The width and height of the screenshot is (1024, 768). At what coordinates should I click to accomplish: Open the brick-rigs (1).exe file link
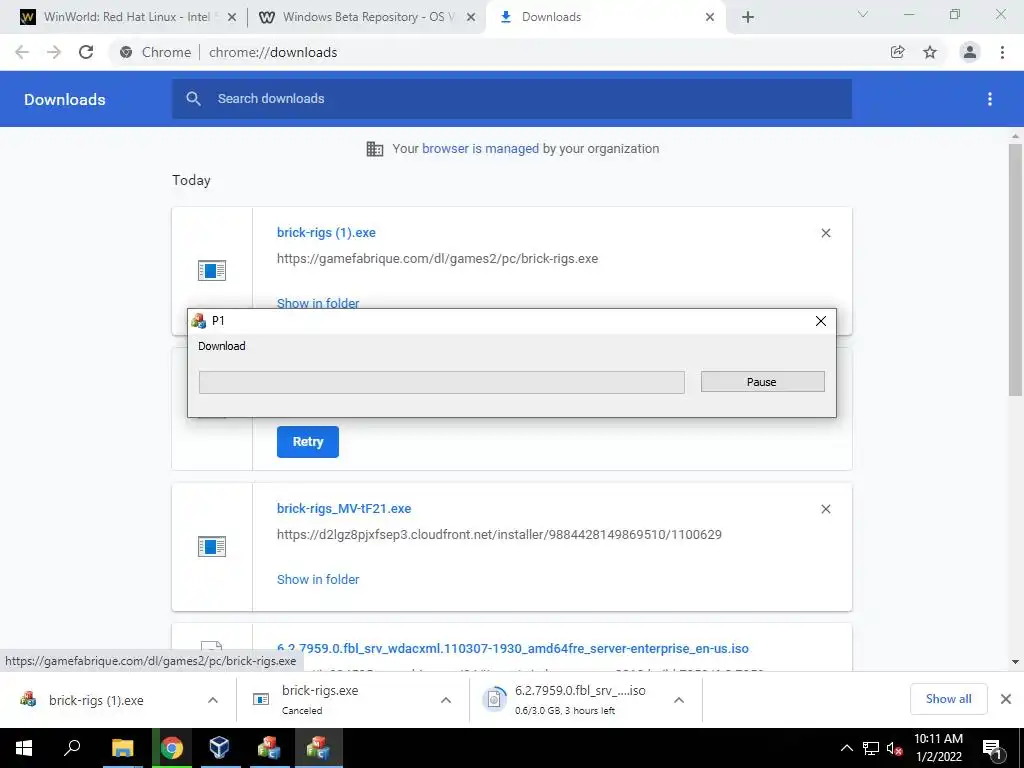tap(326, 232)
